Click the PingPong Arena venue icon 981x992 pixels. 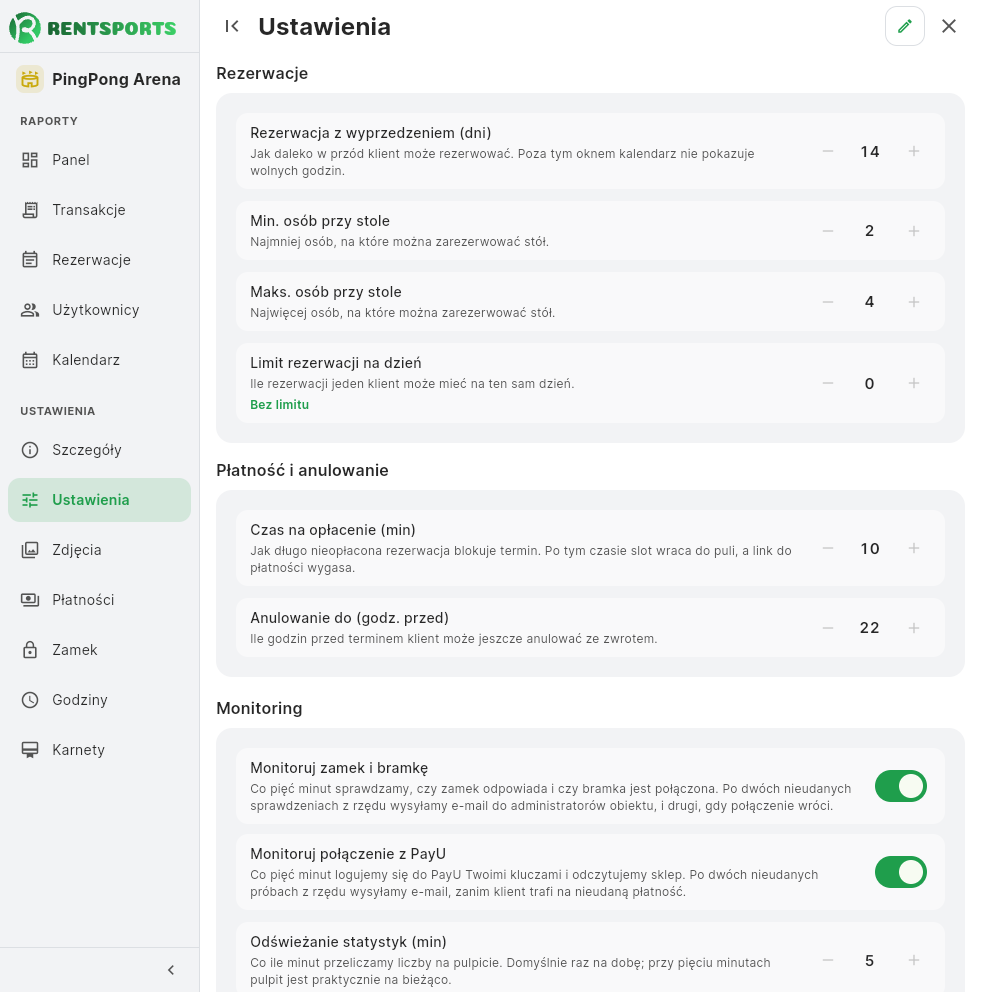[x=30, y=79]
